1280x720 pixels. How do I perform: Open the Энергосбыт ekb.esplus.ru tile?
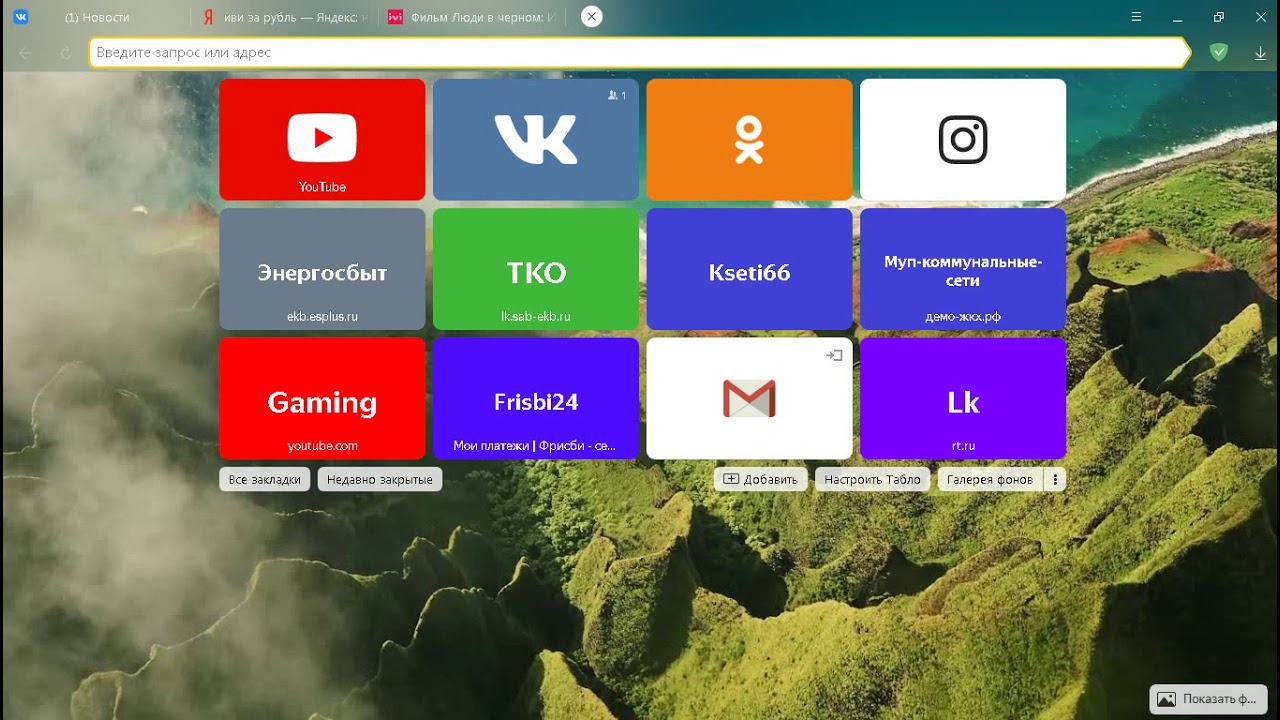click(x=322, y=269)
